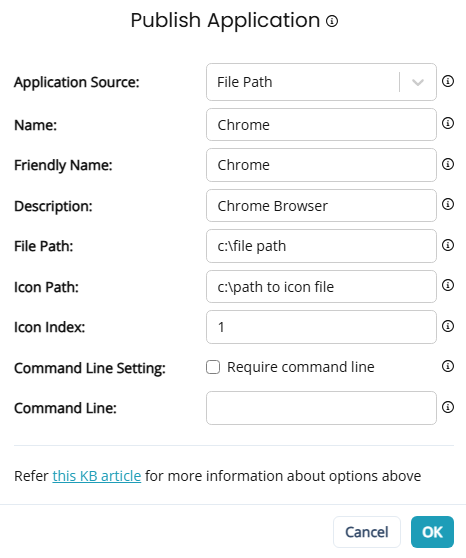Screen dimensions: 466x558
Task: Confirm with the OK button
Action: click(432, 532)
